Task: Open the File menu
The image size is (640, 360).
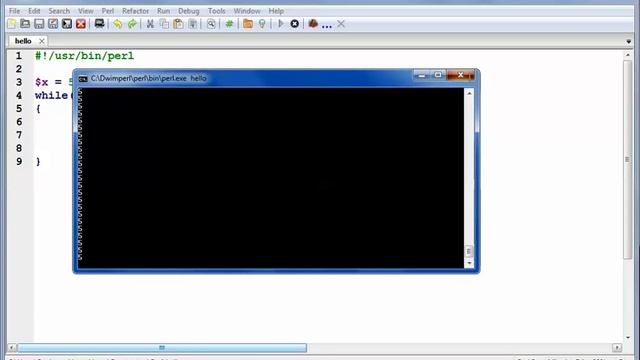Action: 14,11
